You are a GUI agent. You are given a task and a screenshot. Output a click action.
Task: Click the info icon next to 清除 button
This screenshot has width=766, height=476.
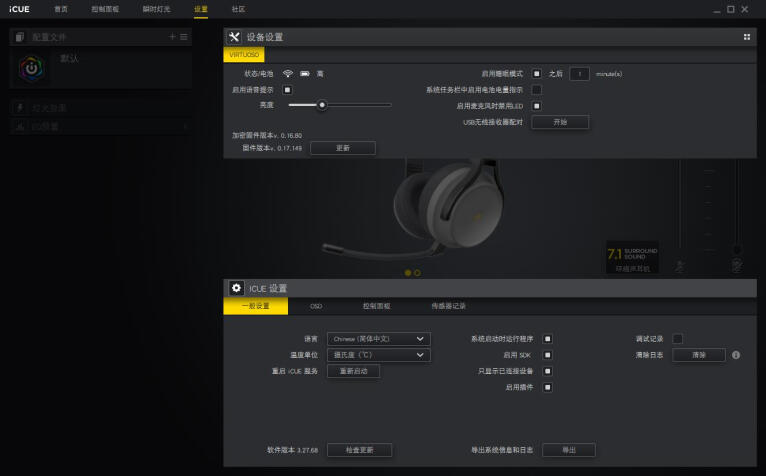pyautogui.click(x=735, y=355)
